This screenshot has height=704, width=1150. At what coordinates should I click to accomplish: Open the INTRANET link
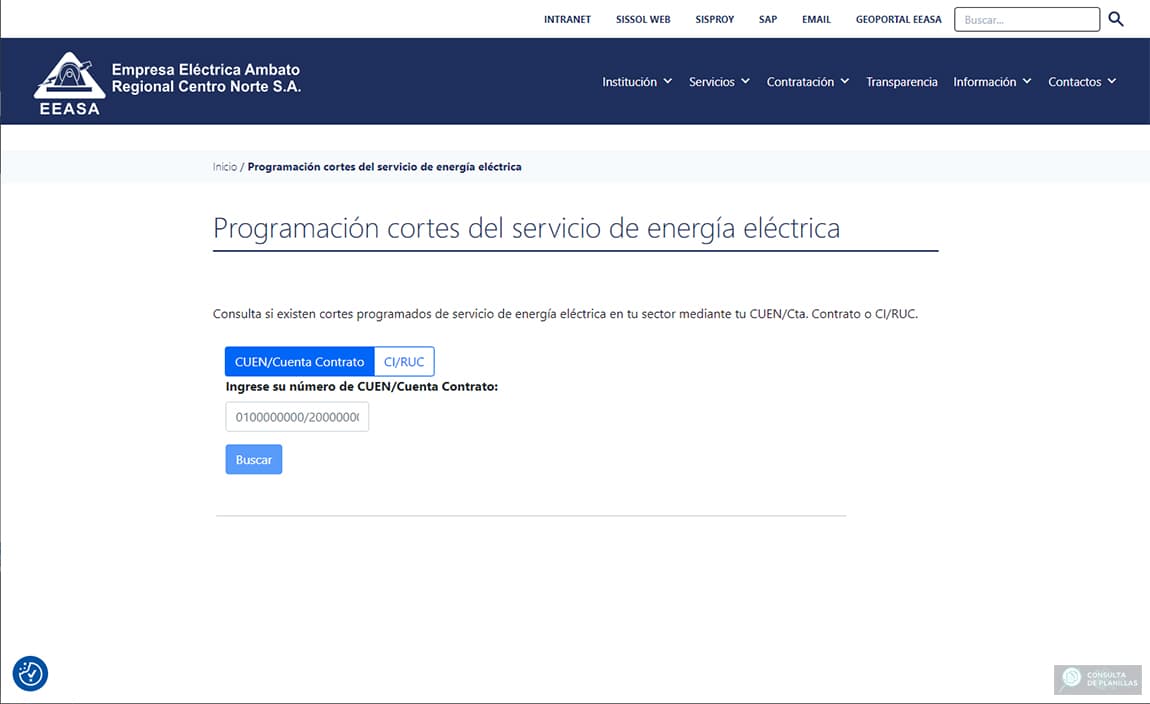[567, 19]
